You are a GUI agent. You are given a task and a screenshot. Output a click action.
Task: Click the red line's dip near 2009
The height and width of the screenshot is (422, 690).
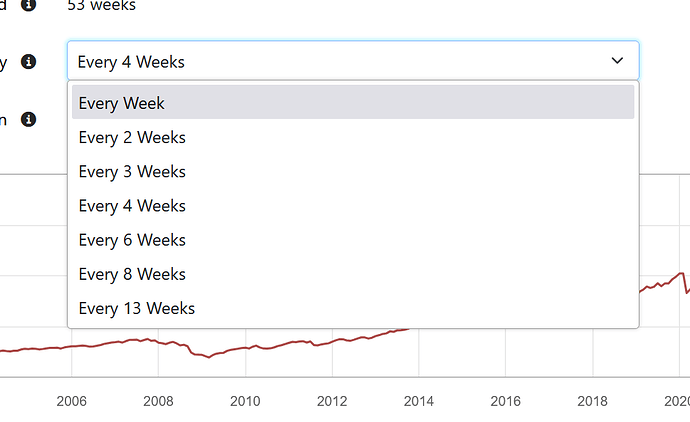pyautogui.click(x=209, y=357)
